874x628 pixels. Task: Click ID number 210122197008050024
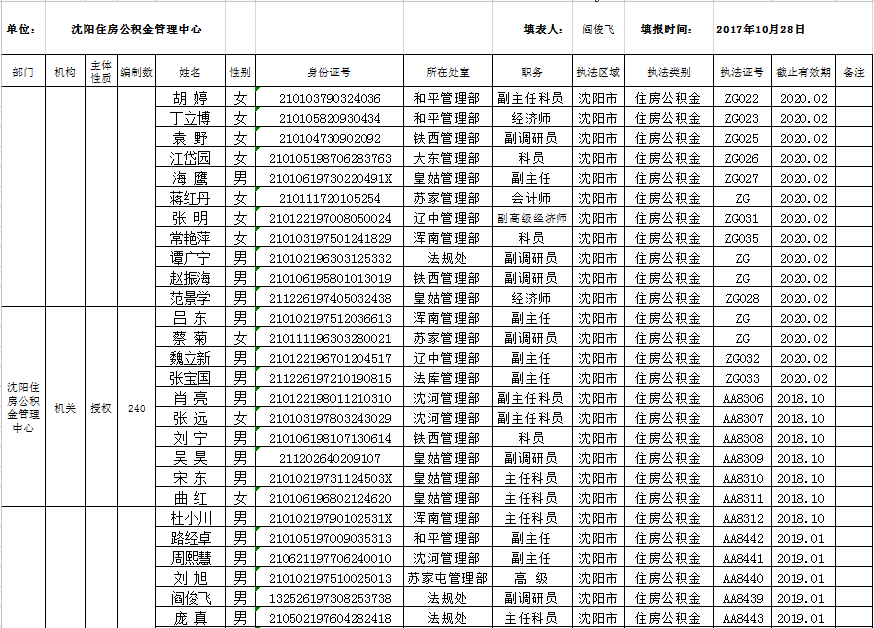coord(331,218)
